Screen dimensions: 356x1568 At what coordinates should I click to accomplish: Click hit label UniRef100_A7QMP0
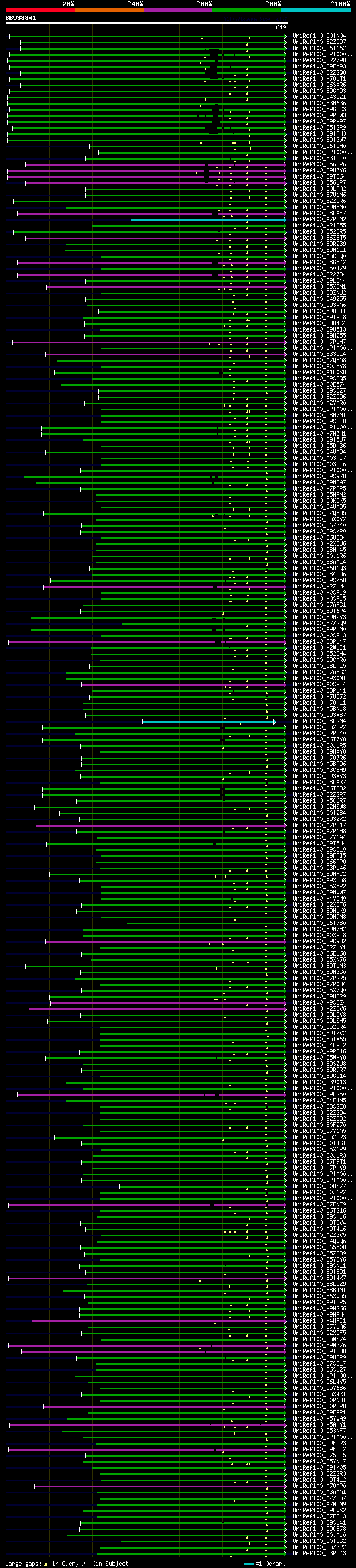click(319, 1486)
